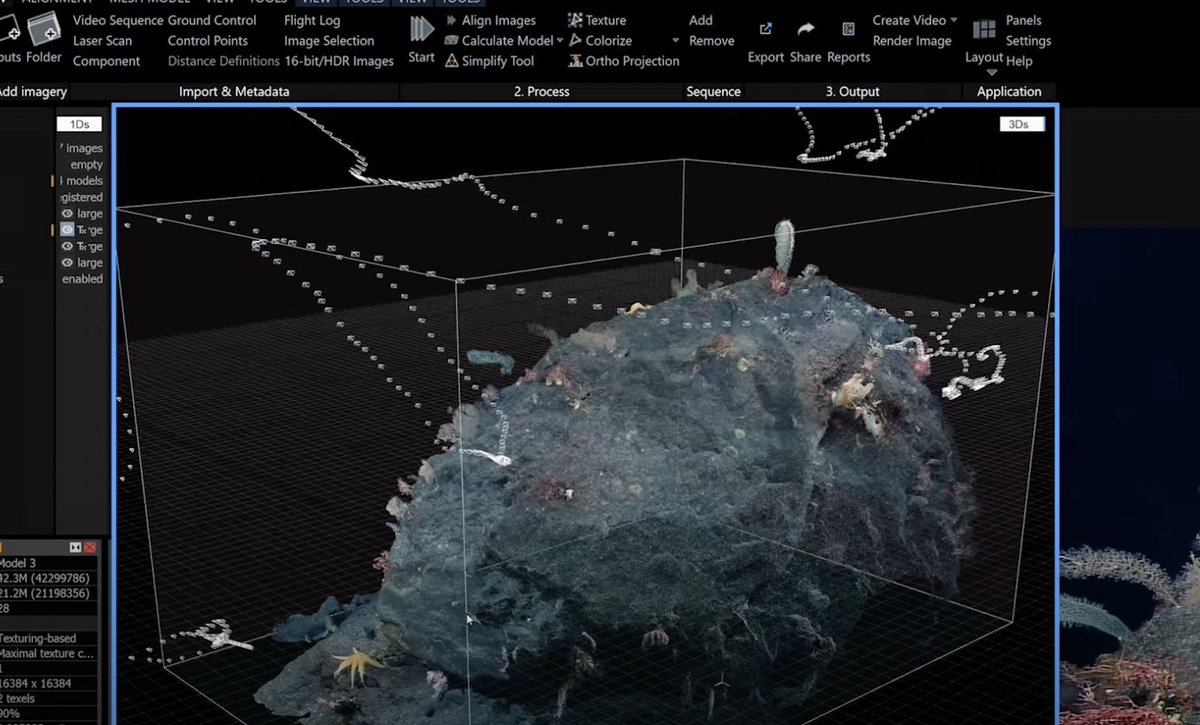Click Add in Sequence group

point(701,20)
